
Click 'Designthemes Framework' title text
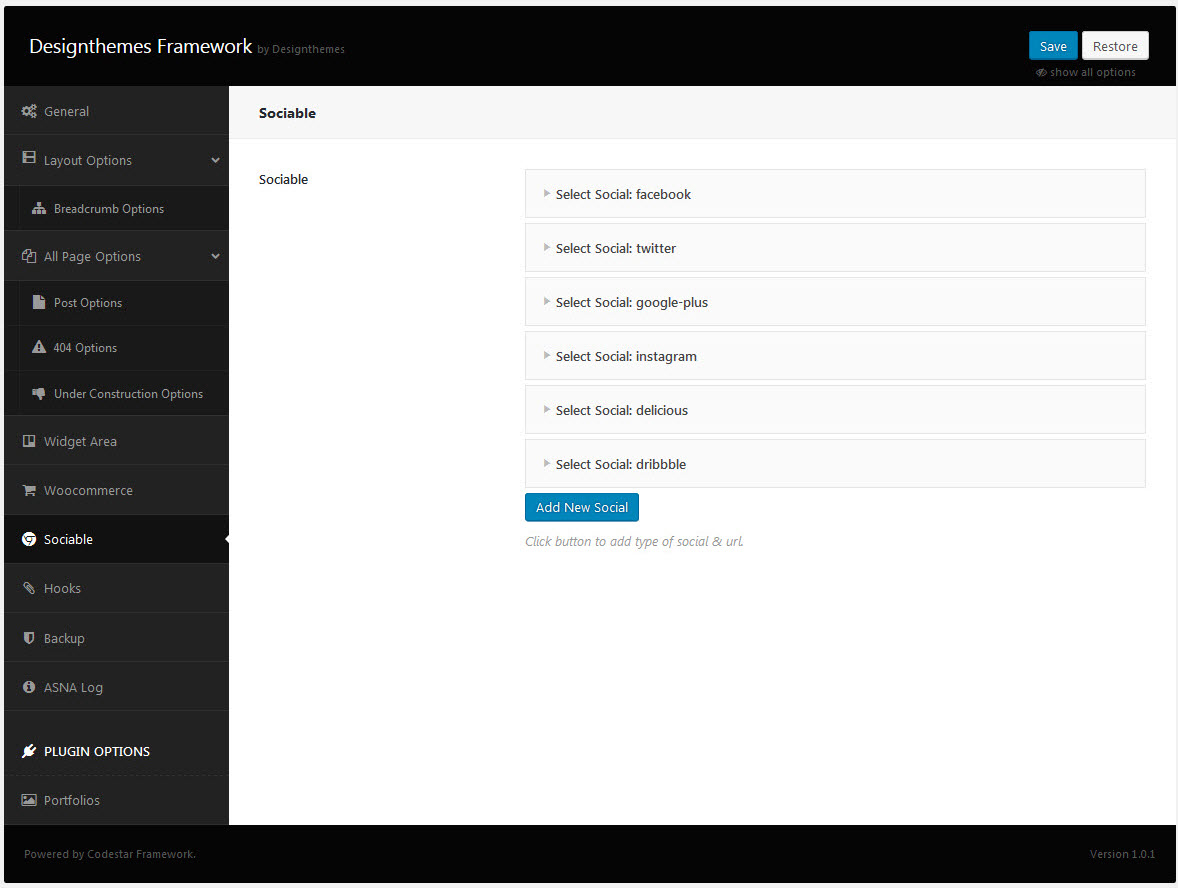[x=140, y=47]
